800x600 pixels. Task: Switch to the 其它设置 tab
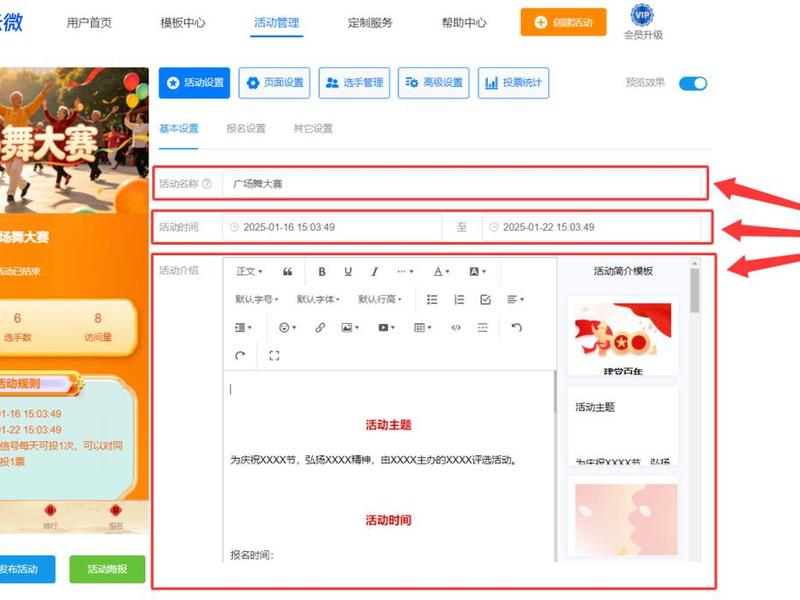coord(313,129)
